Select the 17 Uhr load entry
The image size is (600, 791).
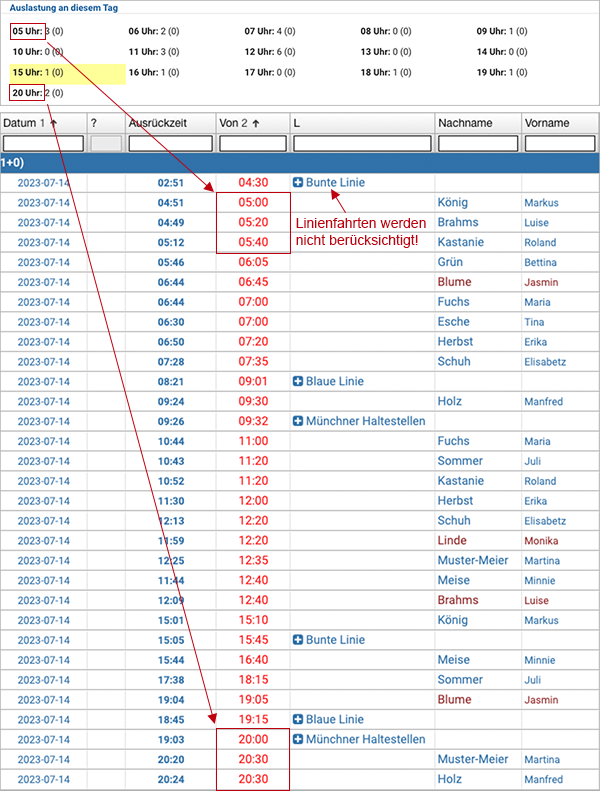(x=270, y=73)
